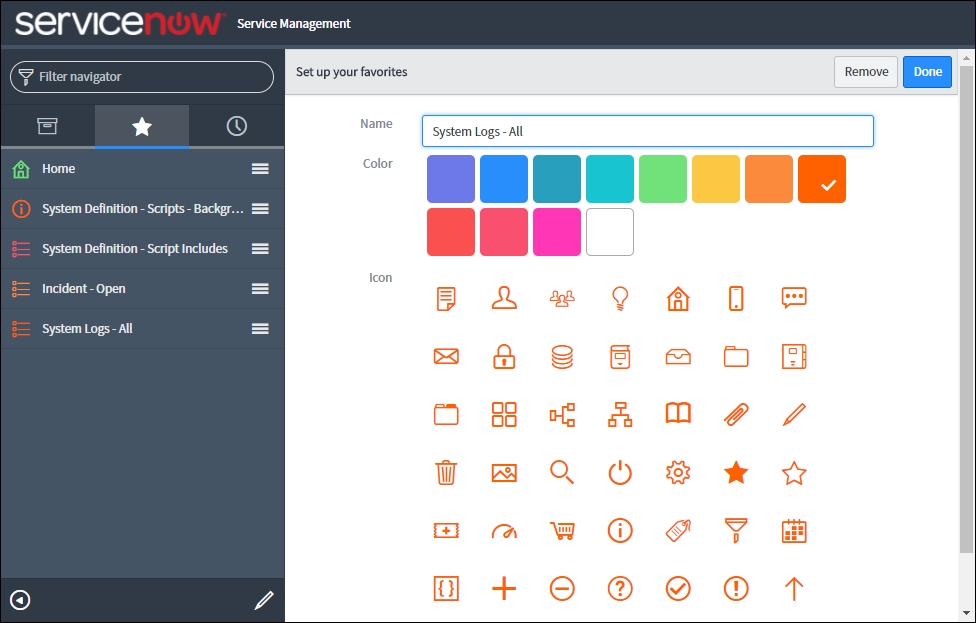Image resolution: width=976 pixels, height=623 pixels.
Task: Open the All Applications tab
Action: [x=47, y=126]
